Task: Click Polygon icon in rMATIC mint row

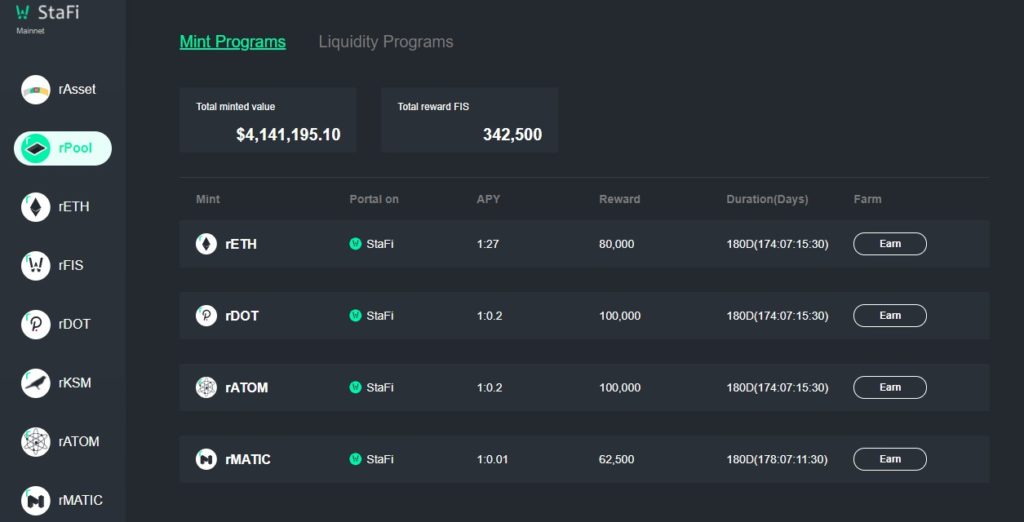Action: tap(206, 459)
